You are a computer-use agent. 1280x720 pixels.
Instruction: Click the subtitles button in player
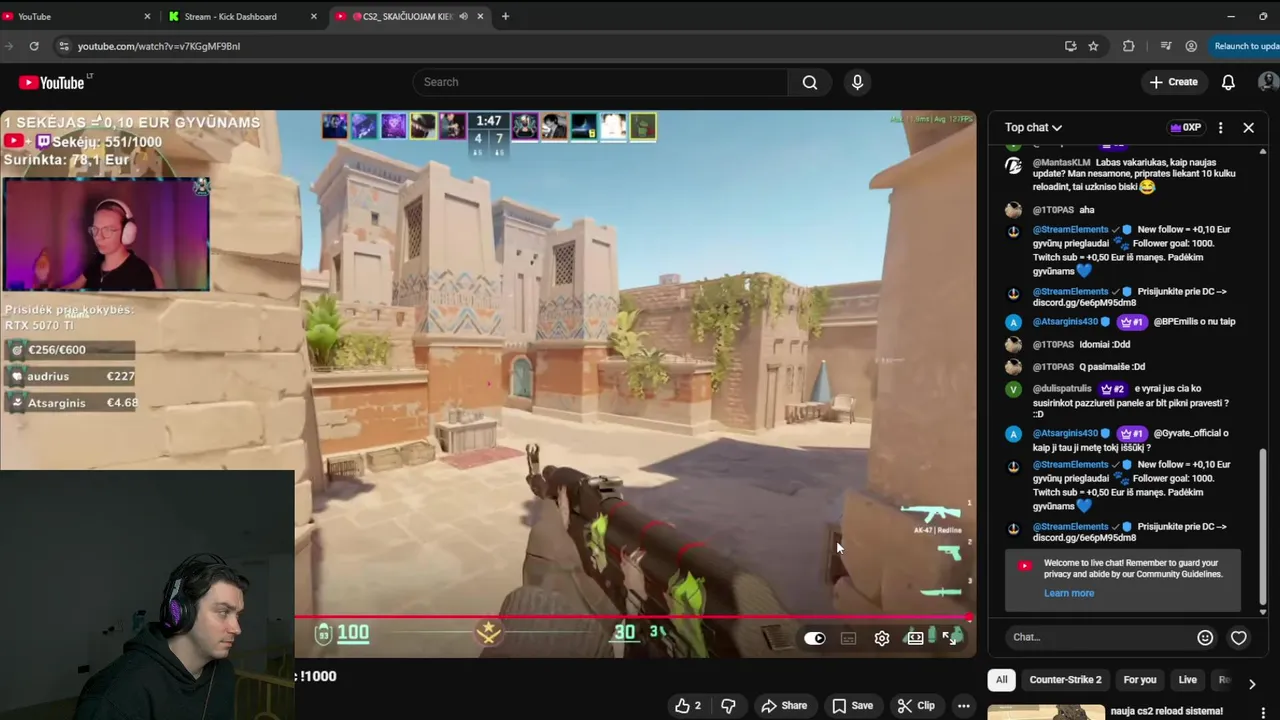[x=848, y=638]
